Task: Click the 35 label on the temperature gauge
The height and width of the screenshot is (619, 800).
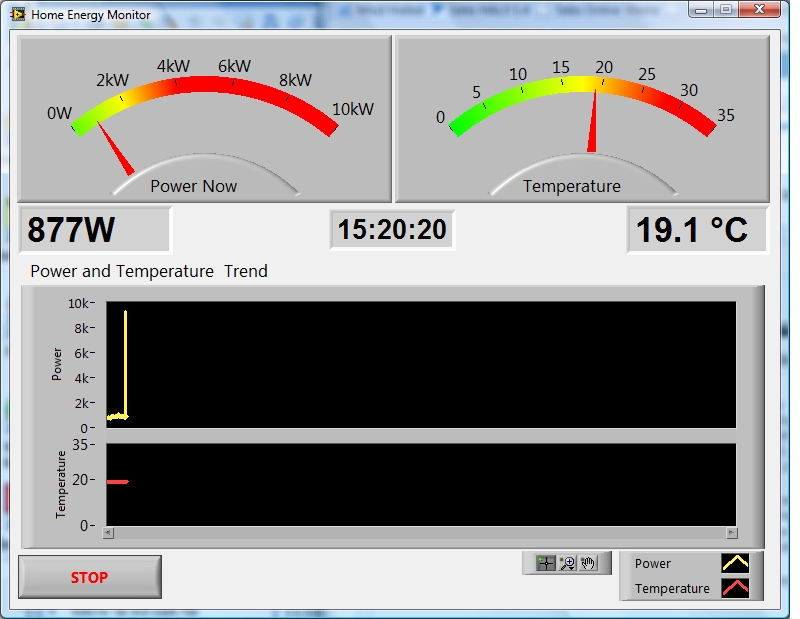Action: click(726, 115)
